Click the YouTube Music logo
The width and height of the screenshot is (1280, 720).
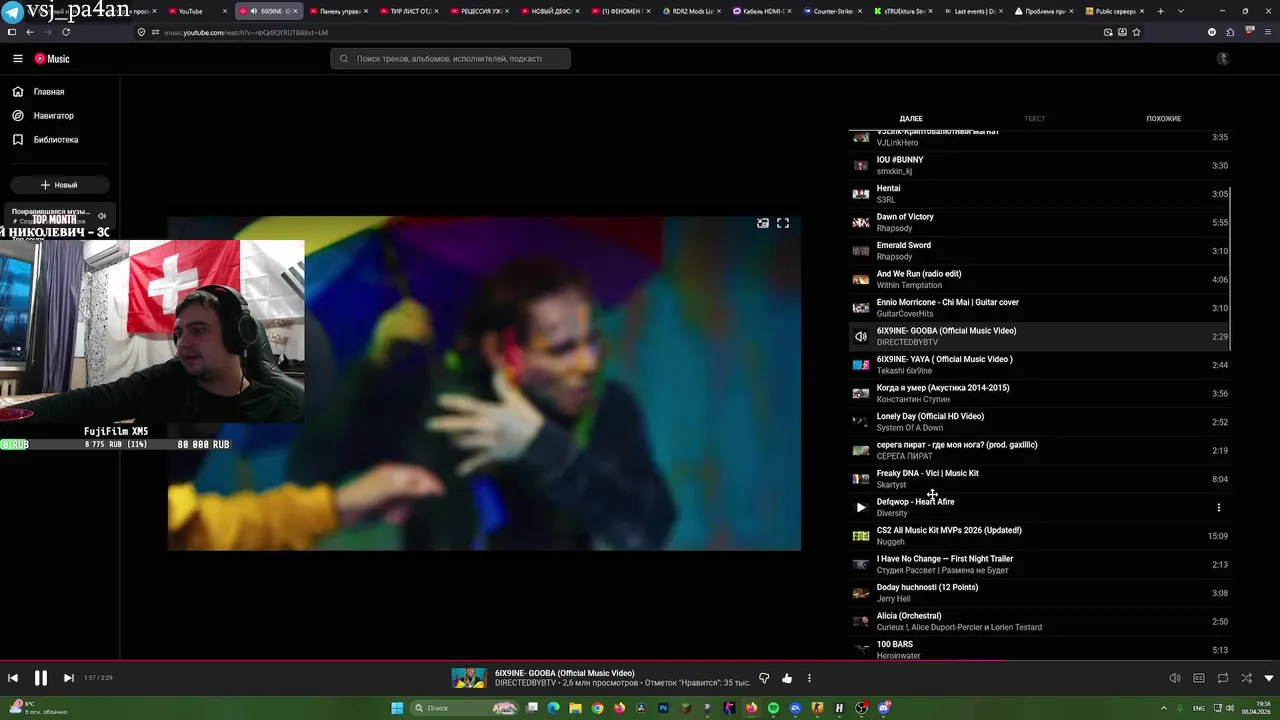click(x=52, y=59)
